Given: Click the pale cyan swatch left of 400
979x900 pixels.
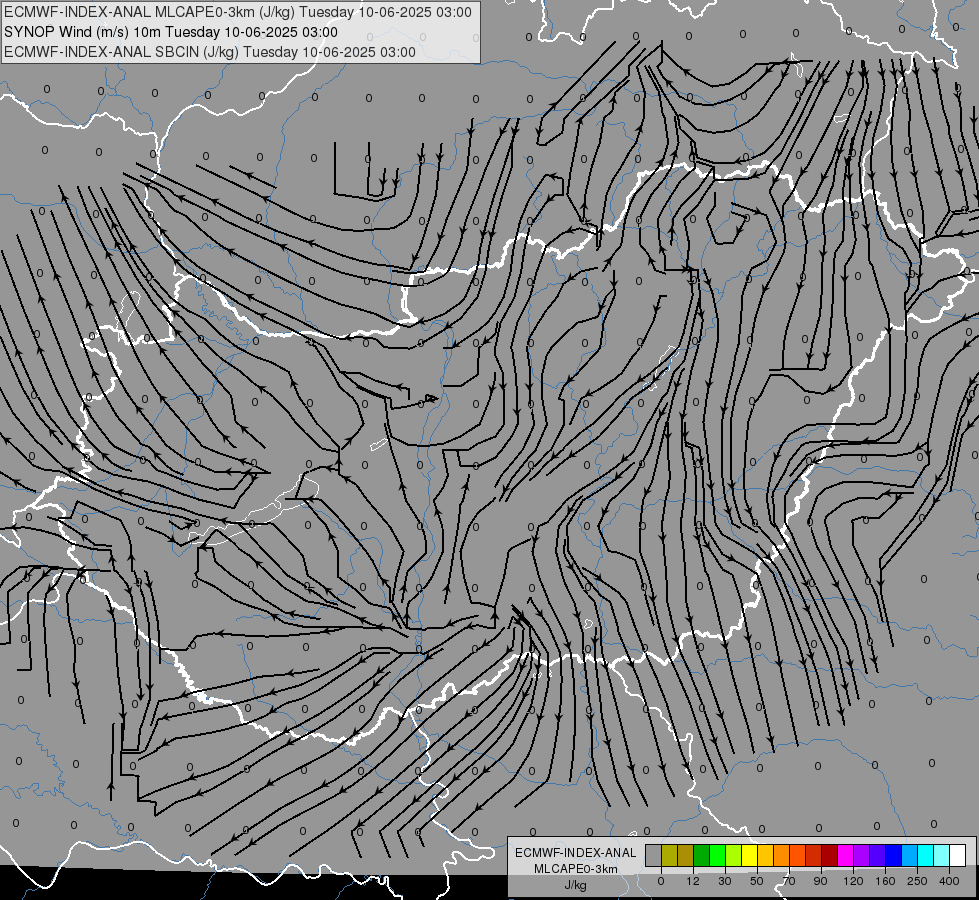Looking at the screenshot, I should point(942,856).
